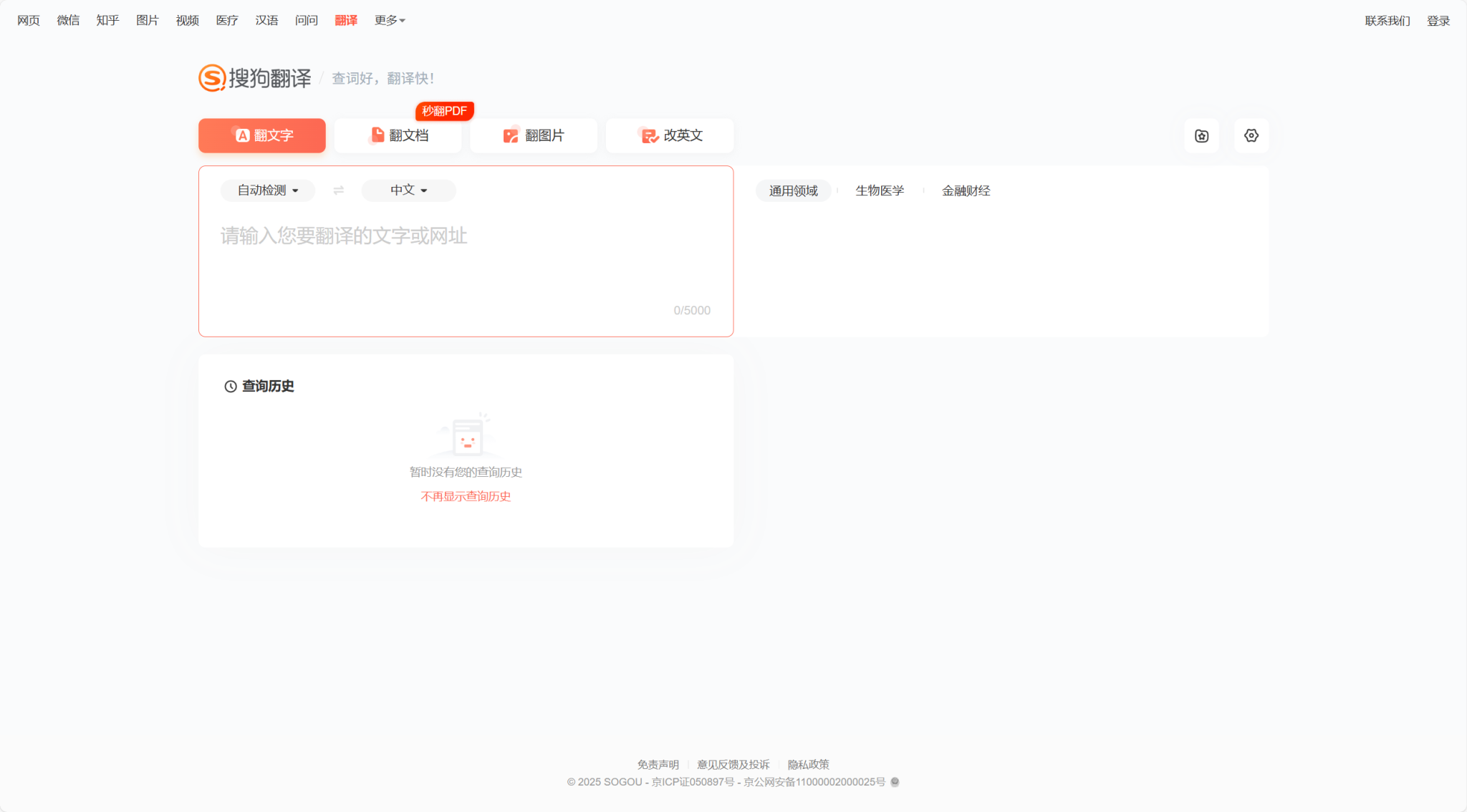Click the 查词好，翻译快! slogan
The width and height of the screenshot is (1467, 812).
[383, 79]
